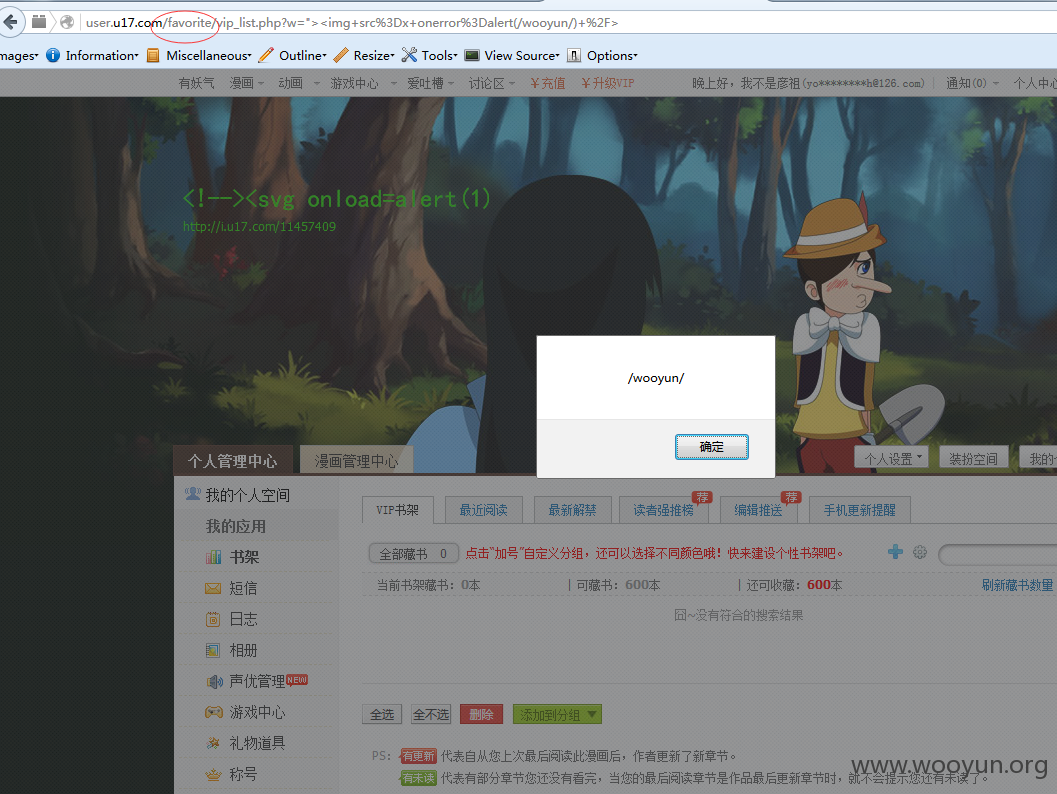Image resolution: width=1057 pixels, height=794 pixels.
Task: Open the Information toolbar menu
Action: (x=93, y=55)
